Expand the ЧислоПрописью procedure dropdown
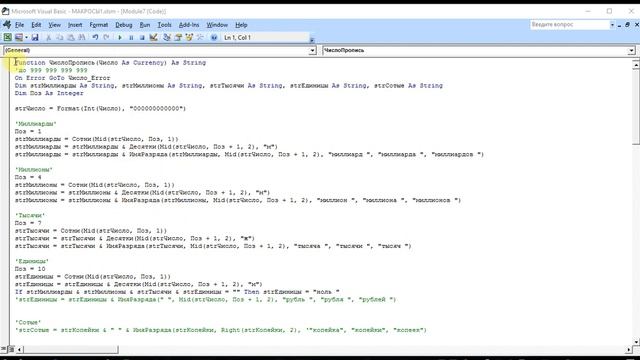Screen dimensions: 640x360 631,51
